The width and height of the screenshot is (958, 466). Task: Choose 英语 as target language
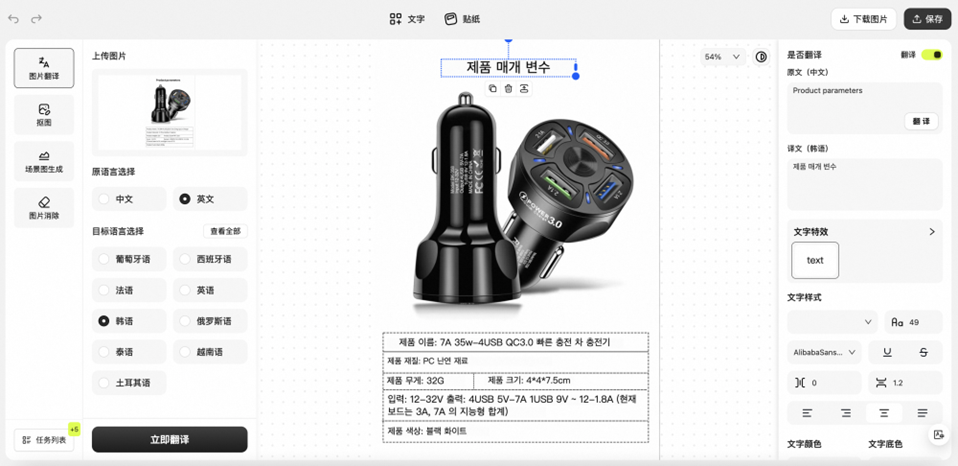[x=210, y=290]
